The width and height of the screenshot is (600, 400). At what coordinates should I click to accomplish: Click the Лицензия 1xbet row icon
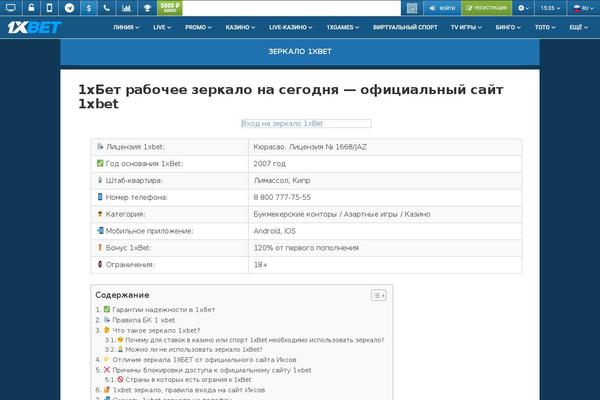100,147
